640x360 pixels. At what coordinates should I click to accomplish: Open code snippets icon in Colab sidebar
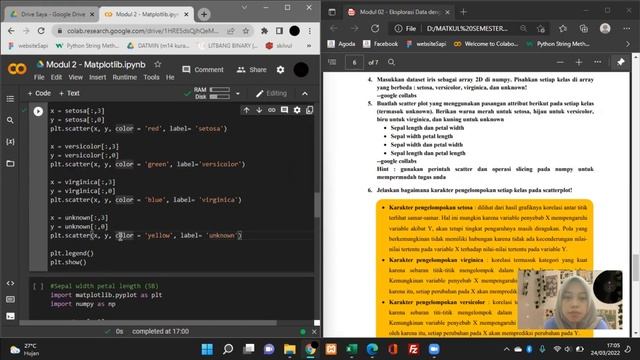point(10,283)
